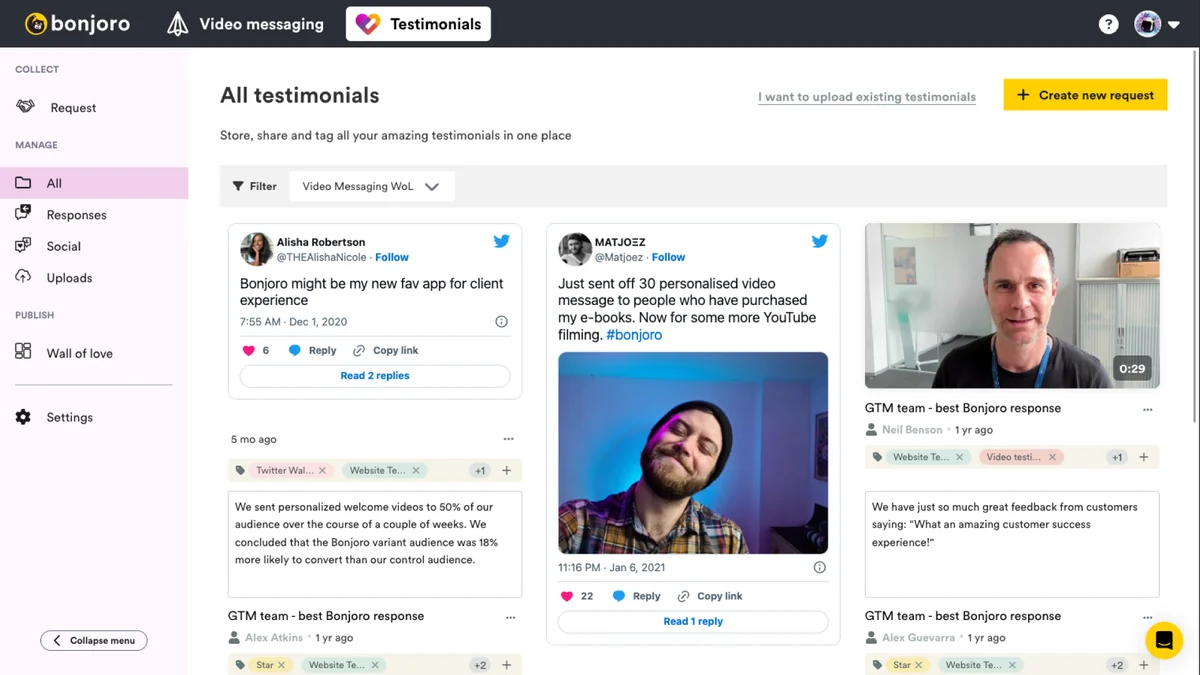The height and width of the screenshot is (675, 1200).
Task: Remove the Star tag on Alex Atkins card
Action: (x=282, y=665)
